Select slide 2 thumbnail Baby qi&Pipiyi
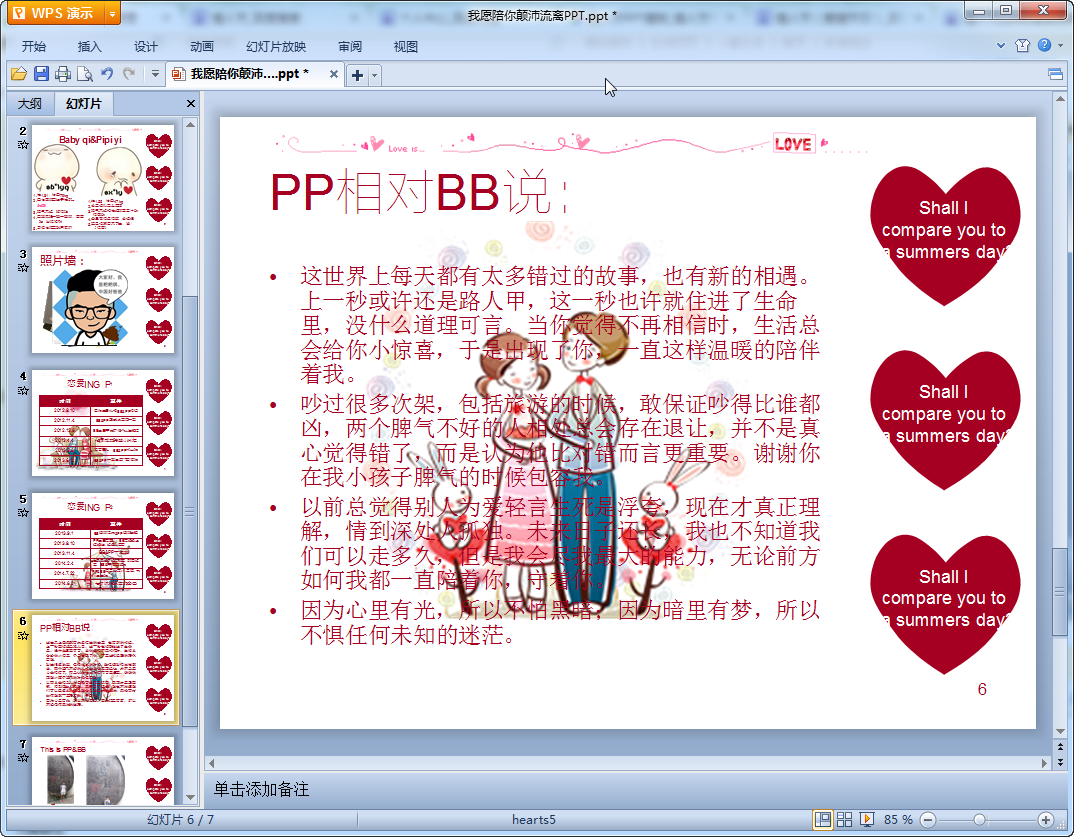 tap(103, 178)
